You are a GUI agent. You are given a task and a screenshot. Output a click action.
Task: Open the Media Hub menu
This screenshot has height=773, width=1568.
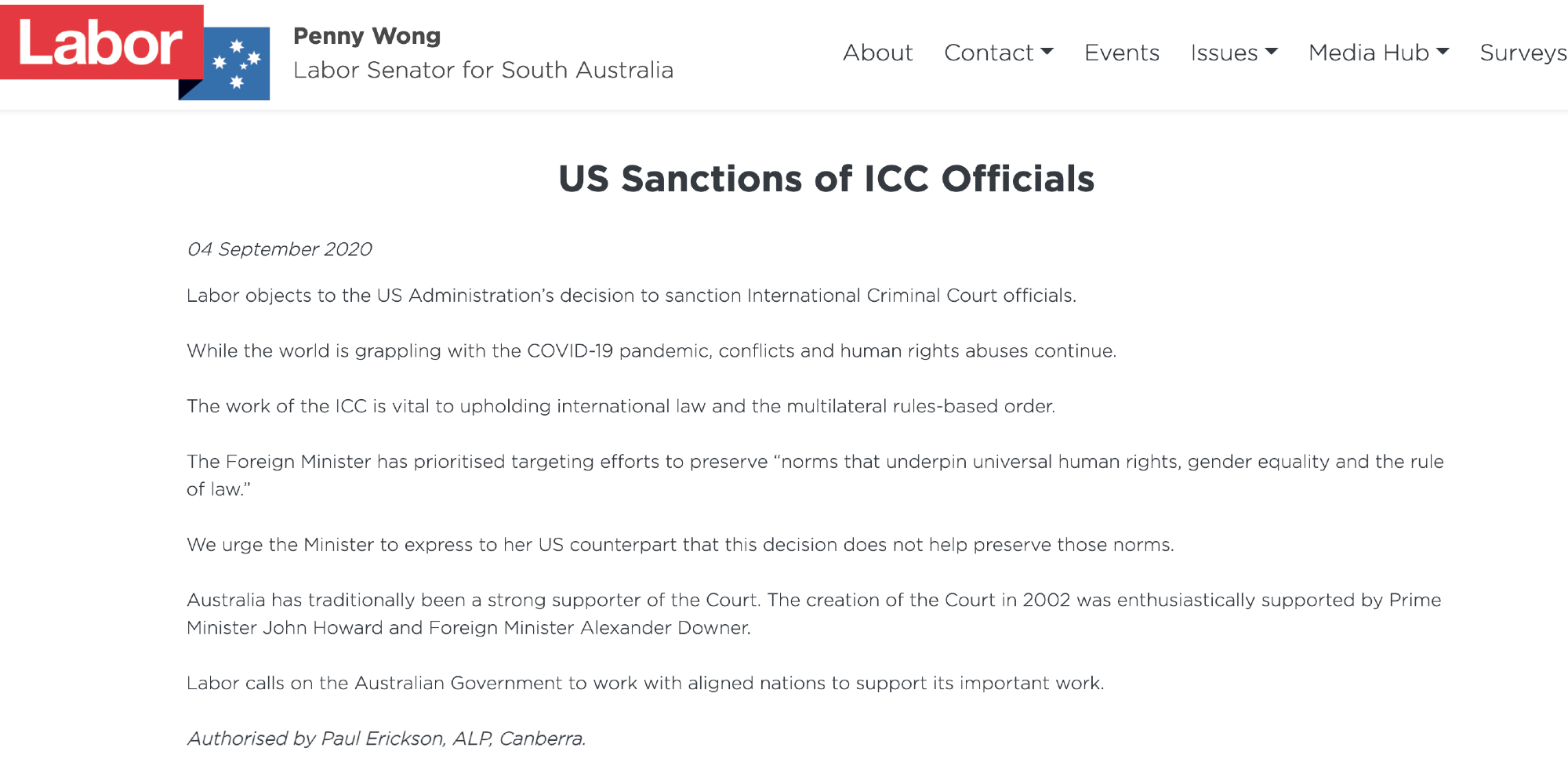click(x=1368, y=53)
